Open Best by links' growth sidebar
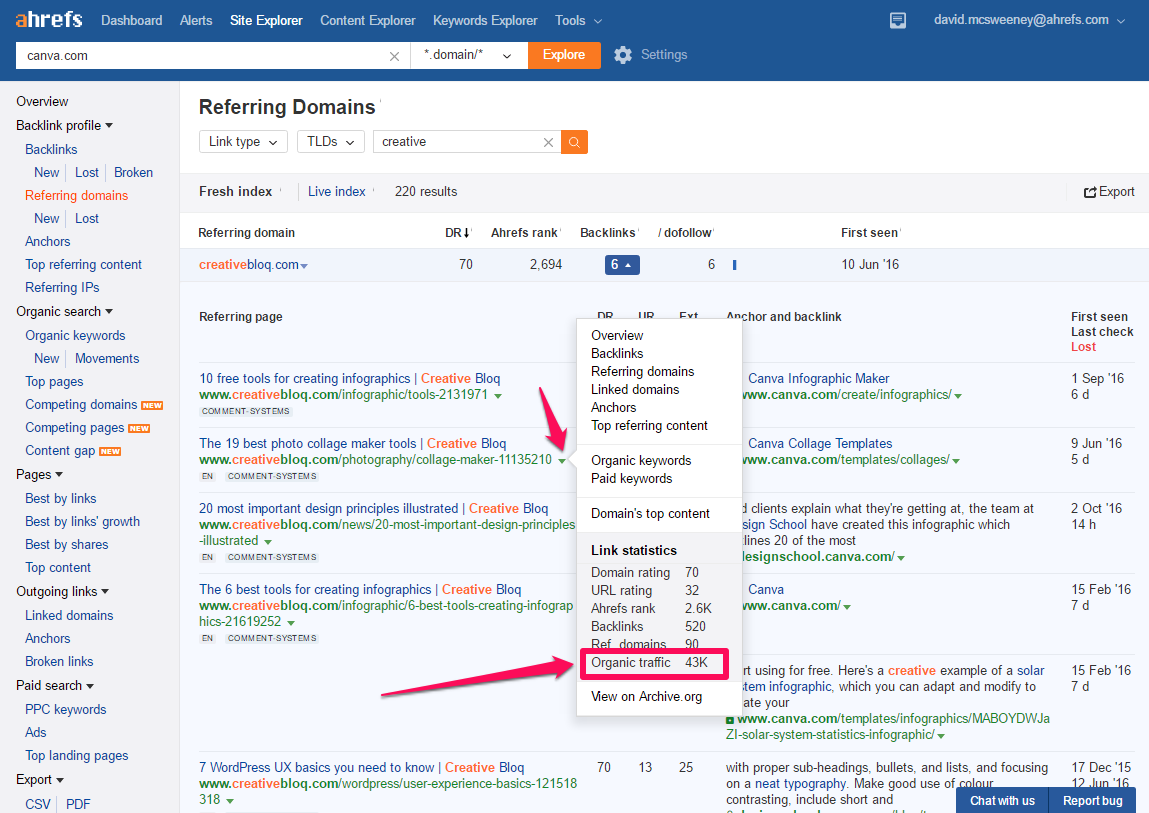This screenshot has width=1149, height=813. (x=82, y=522)
